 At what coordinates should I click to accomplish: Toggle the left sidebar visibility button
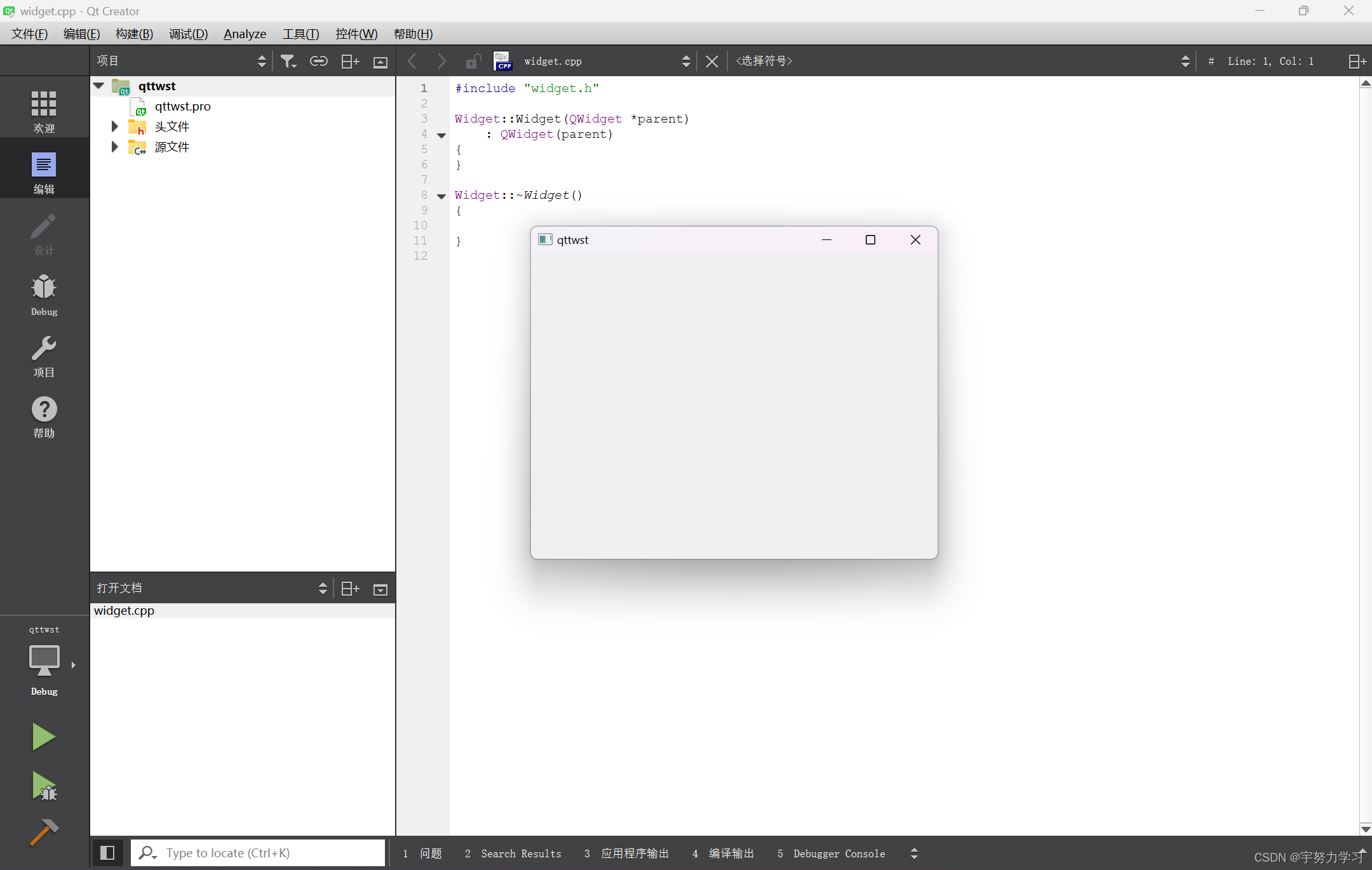[107, 853]
